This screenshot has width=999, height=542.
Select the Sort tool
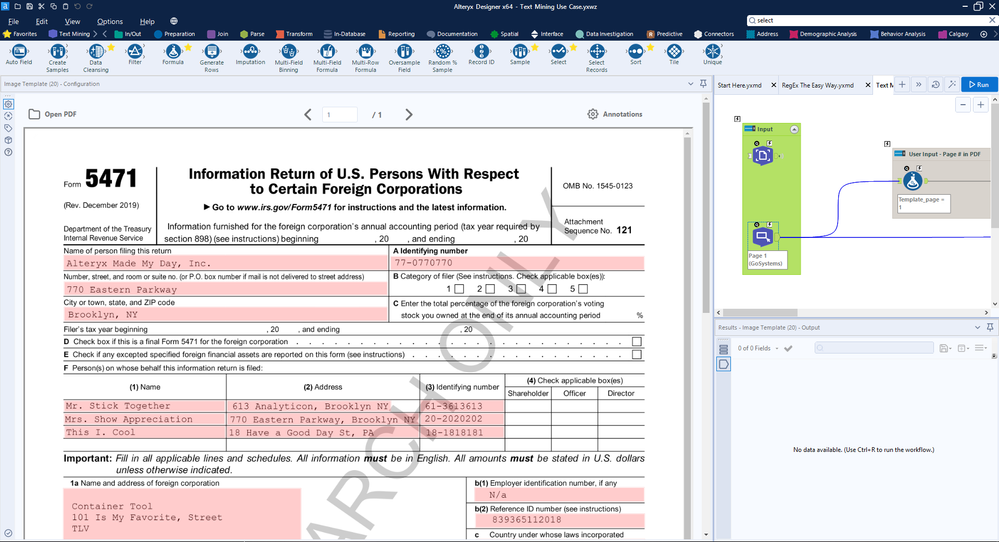point(635,55)
